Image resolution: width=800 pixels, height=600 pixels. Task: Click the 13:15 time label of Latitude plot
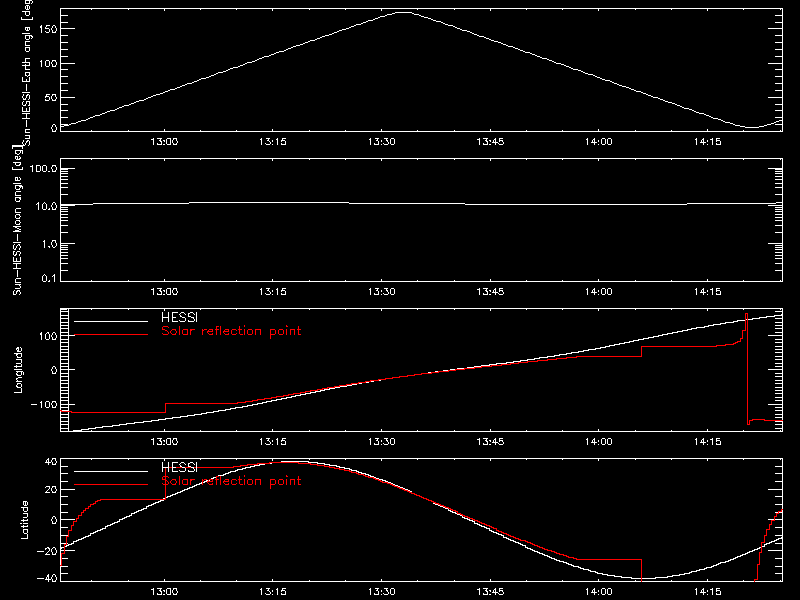click(x=273, y=592)
